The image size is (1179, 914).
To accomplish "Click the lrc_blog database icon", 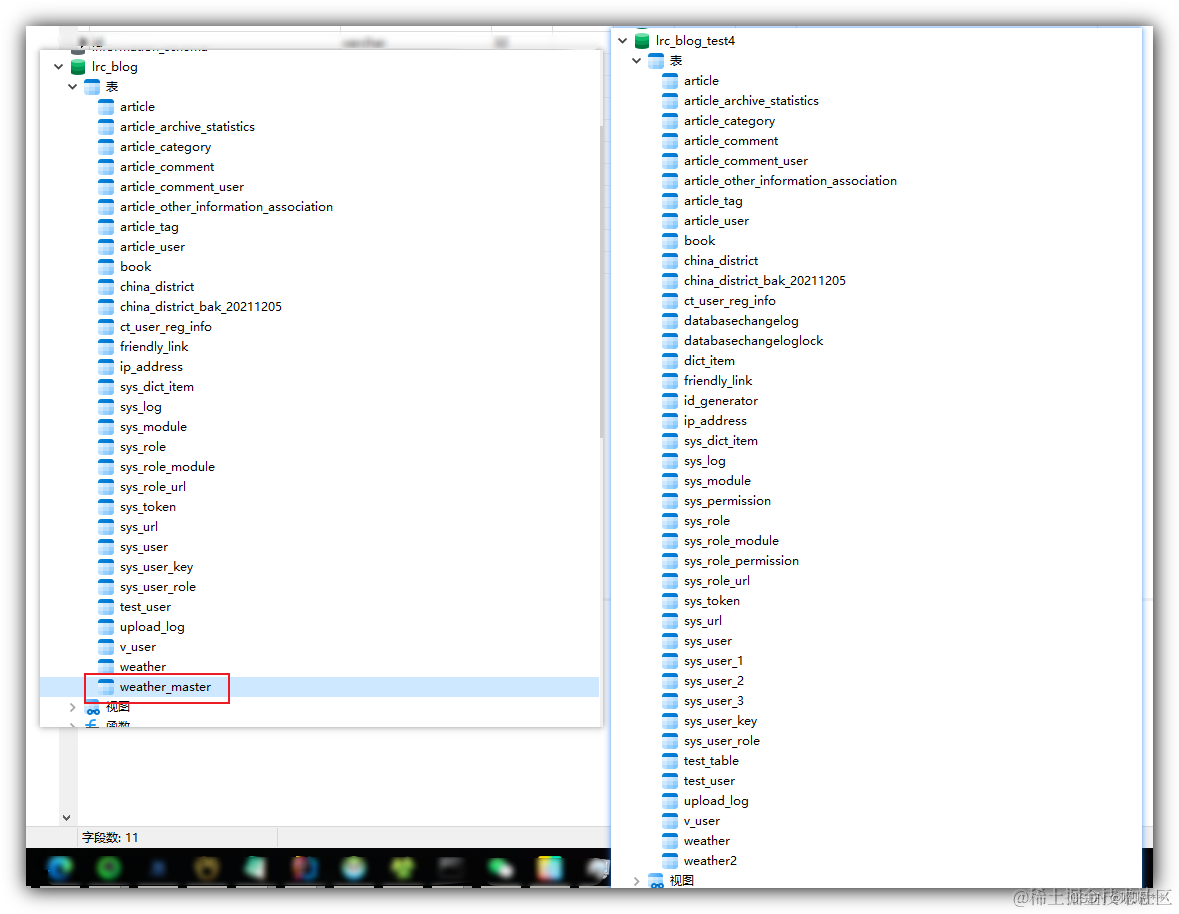I will point(78,67).
